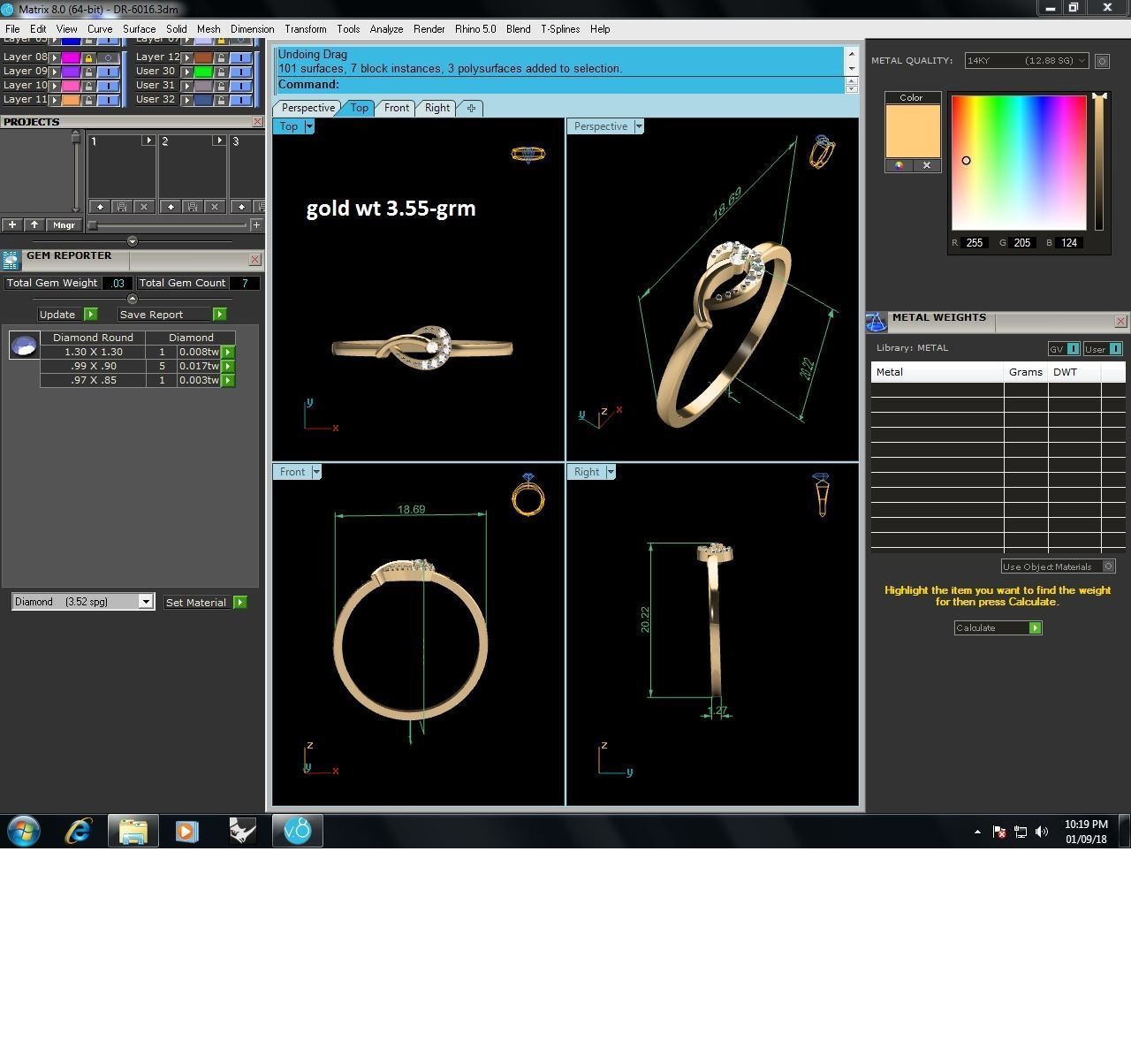
Task: Switch to the Perspective viewport tab
Action: [x=308, y=108]
